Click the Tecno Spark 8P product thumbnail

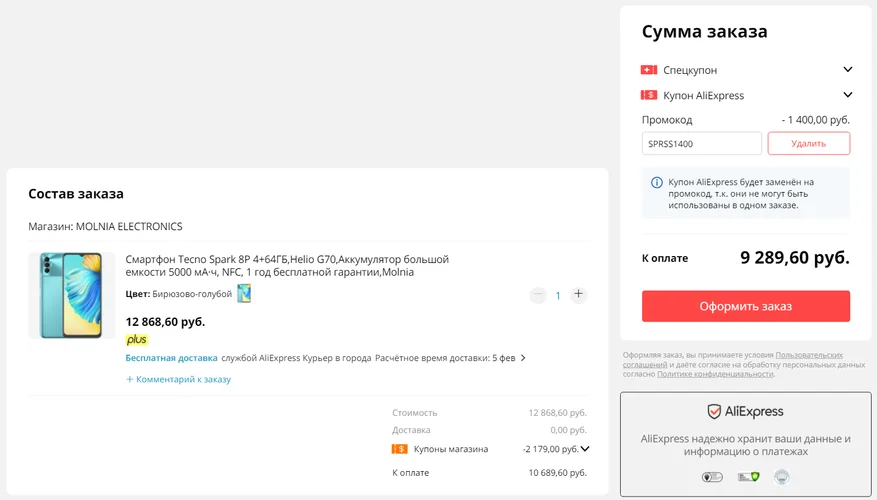(x=72, y=295)
